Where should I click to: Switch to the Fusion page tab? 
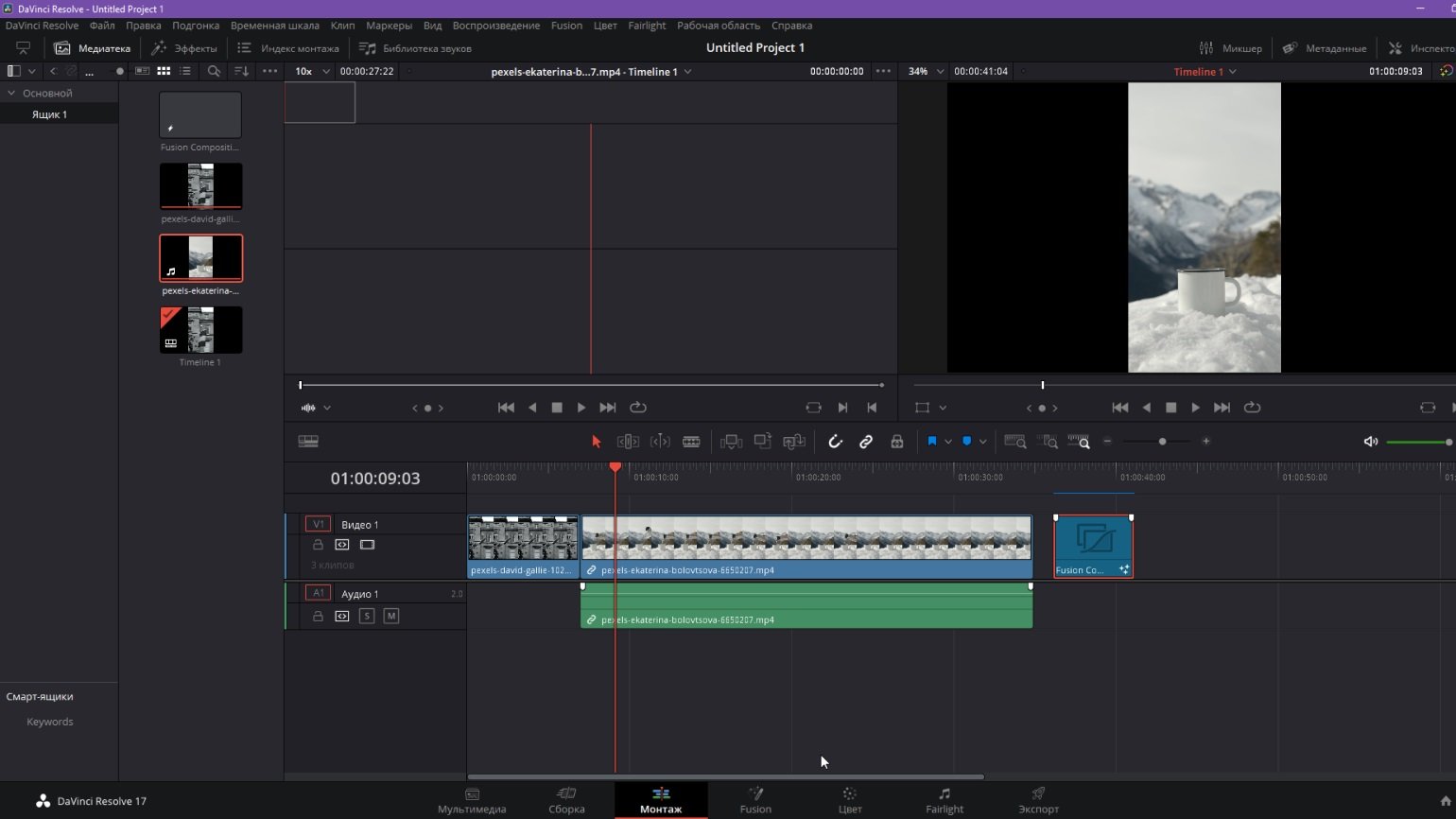click(x=755, y=800)
